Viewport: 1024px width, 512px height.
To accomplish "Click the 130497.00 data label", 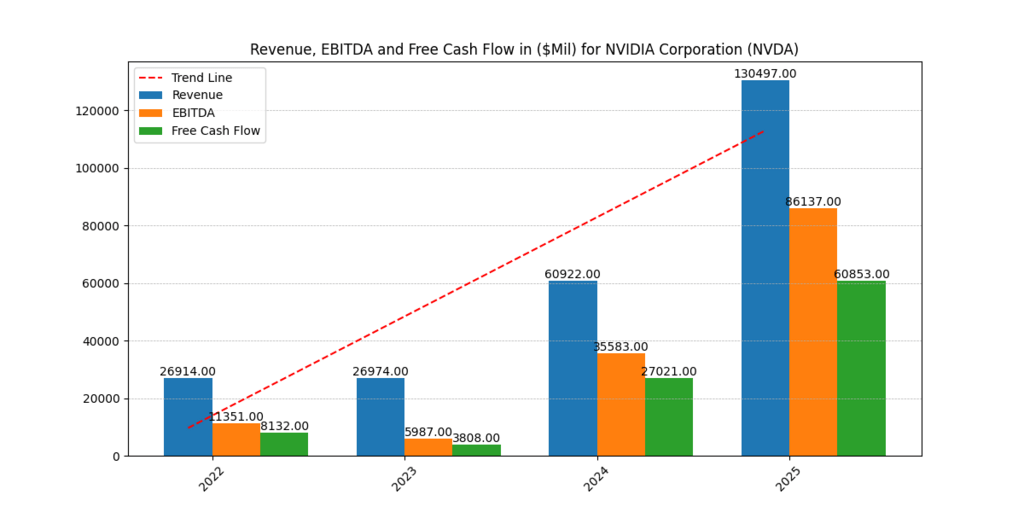I will tap(765, 74).
